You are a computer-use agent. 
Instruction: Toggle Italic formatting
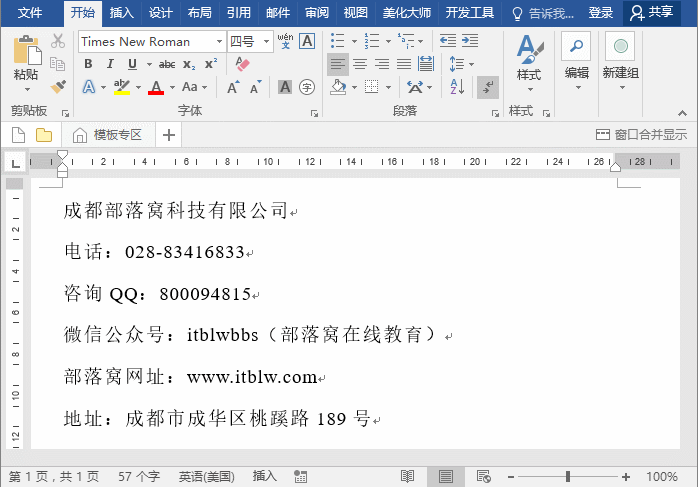pyautogui.click(x=107, y=64)
